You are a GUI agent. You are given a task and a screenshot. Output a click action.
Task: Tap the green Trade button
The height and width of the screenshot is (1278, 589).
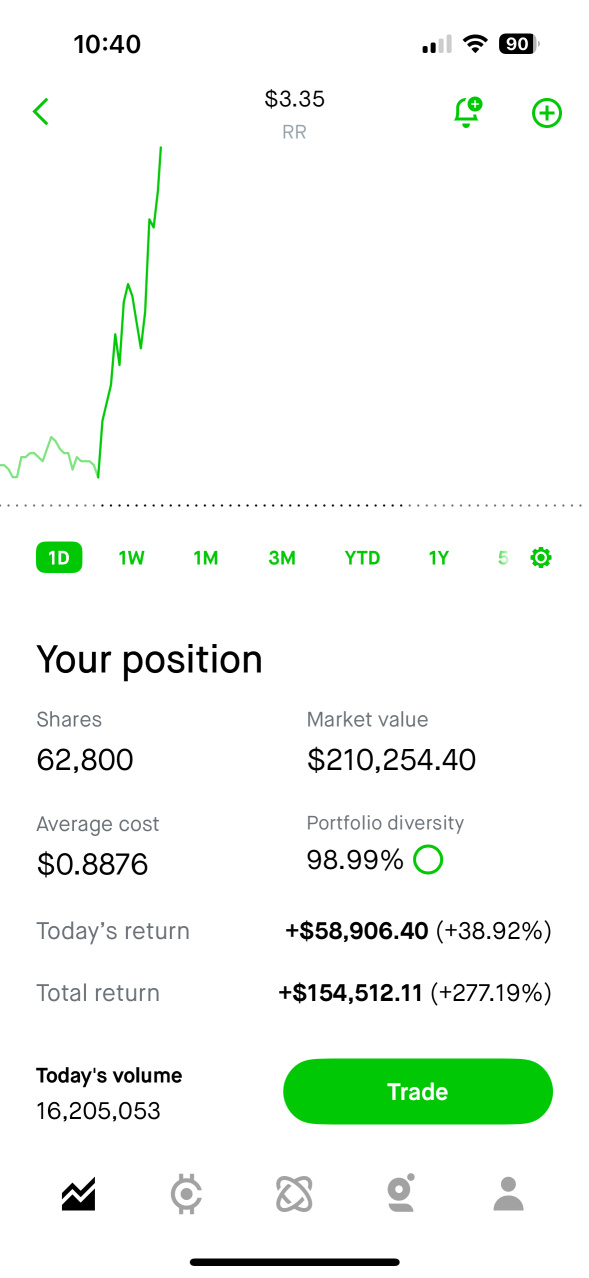pos(418,1091)
